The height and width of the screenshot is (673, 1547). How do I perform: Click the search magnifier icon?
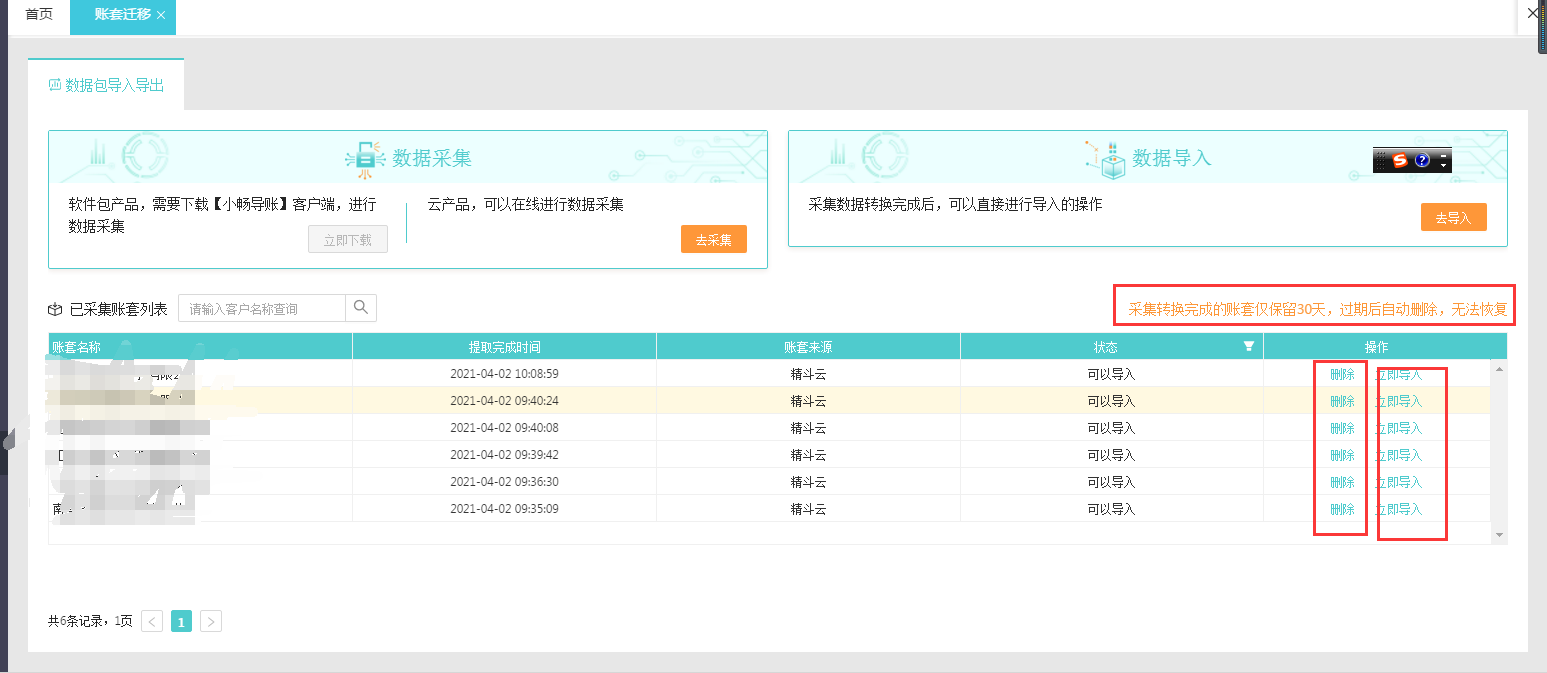tap(361, 308)
